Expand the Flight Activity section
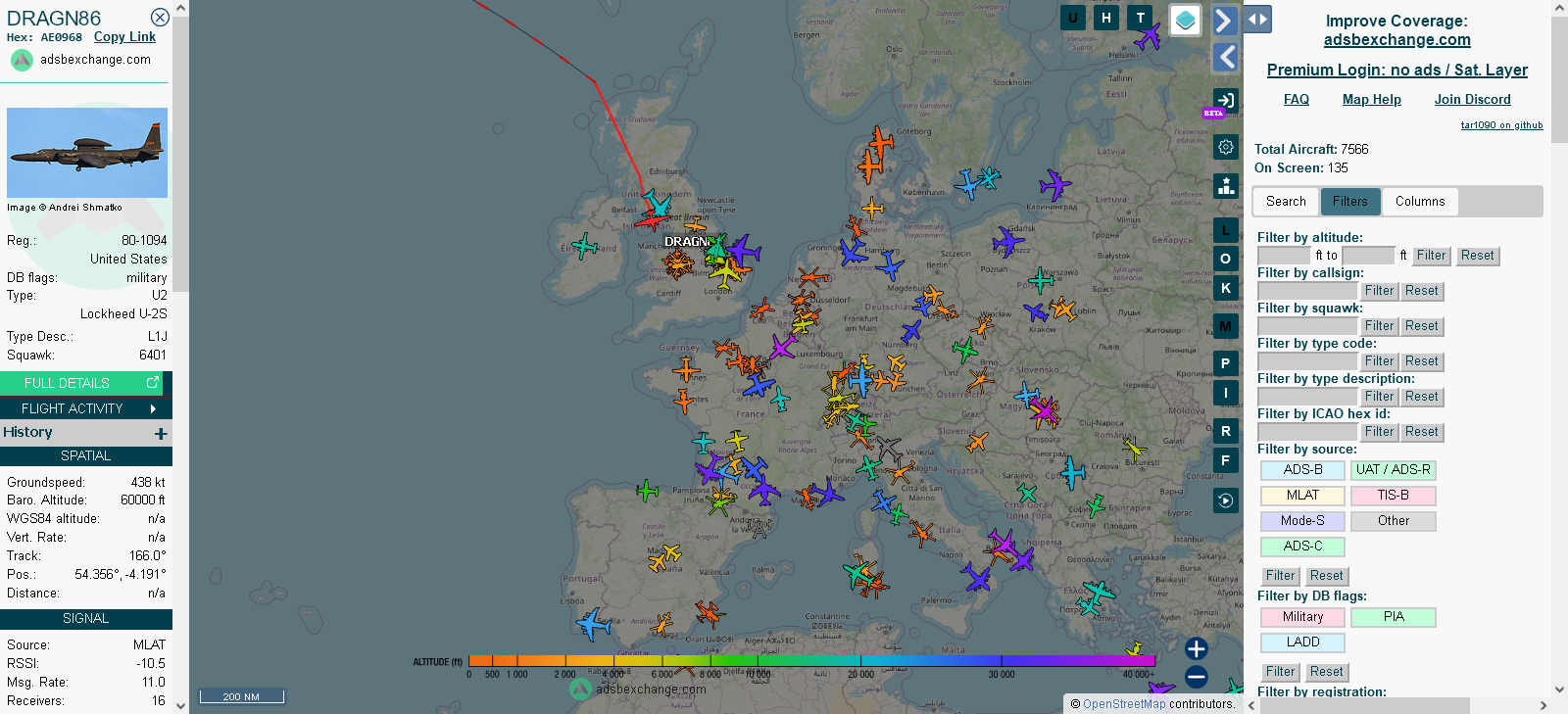Image resolution: width=1568 pixels, height=714 pixels. click(x=86, y=408)
